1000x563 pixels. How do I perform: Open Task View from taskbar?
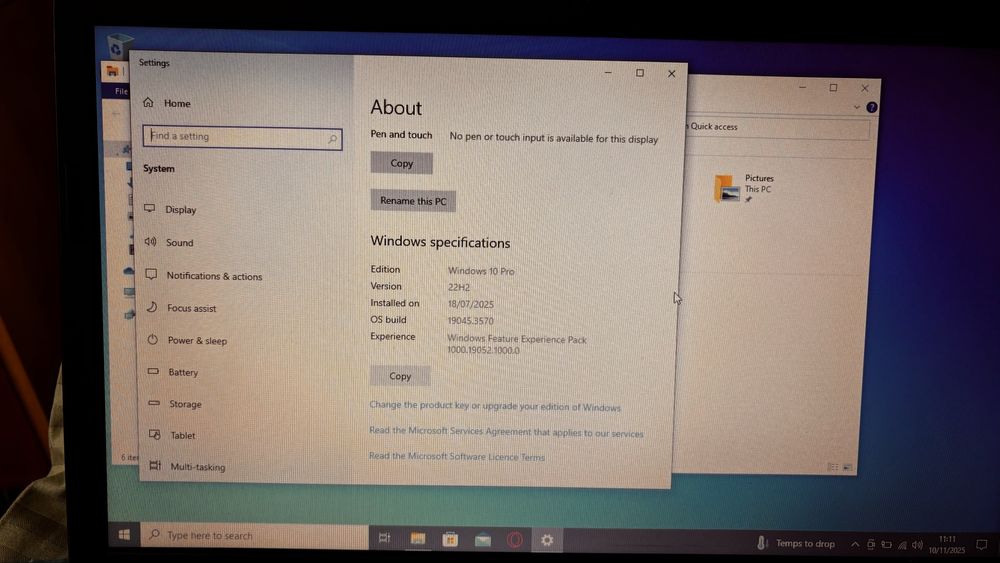pyautogui.click(x=385, y=538)
